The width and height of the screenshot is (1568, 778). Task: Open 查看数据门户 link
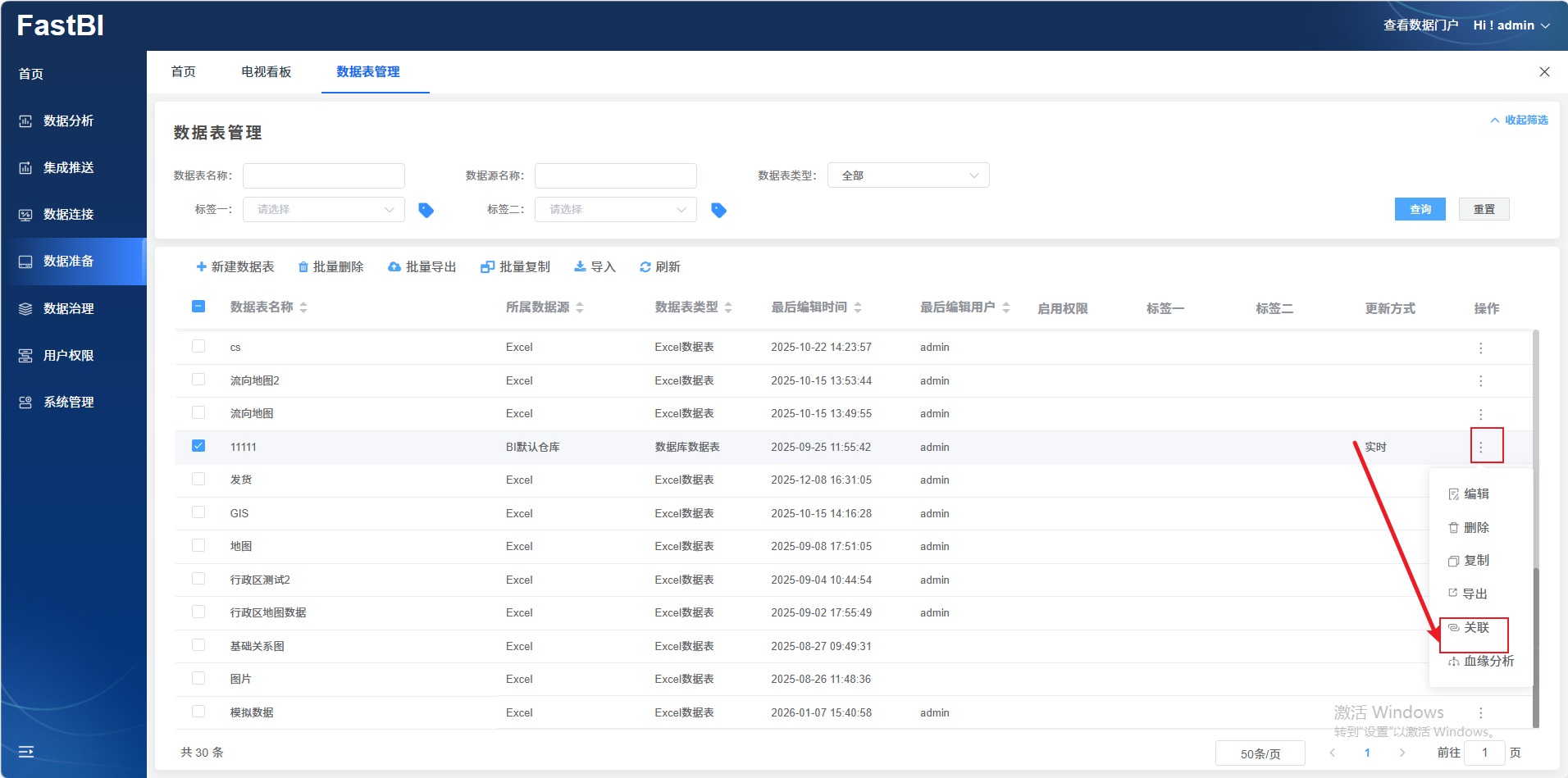pos(1421,25)
